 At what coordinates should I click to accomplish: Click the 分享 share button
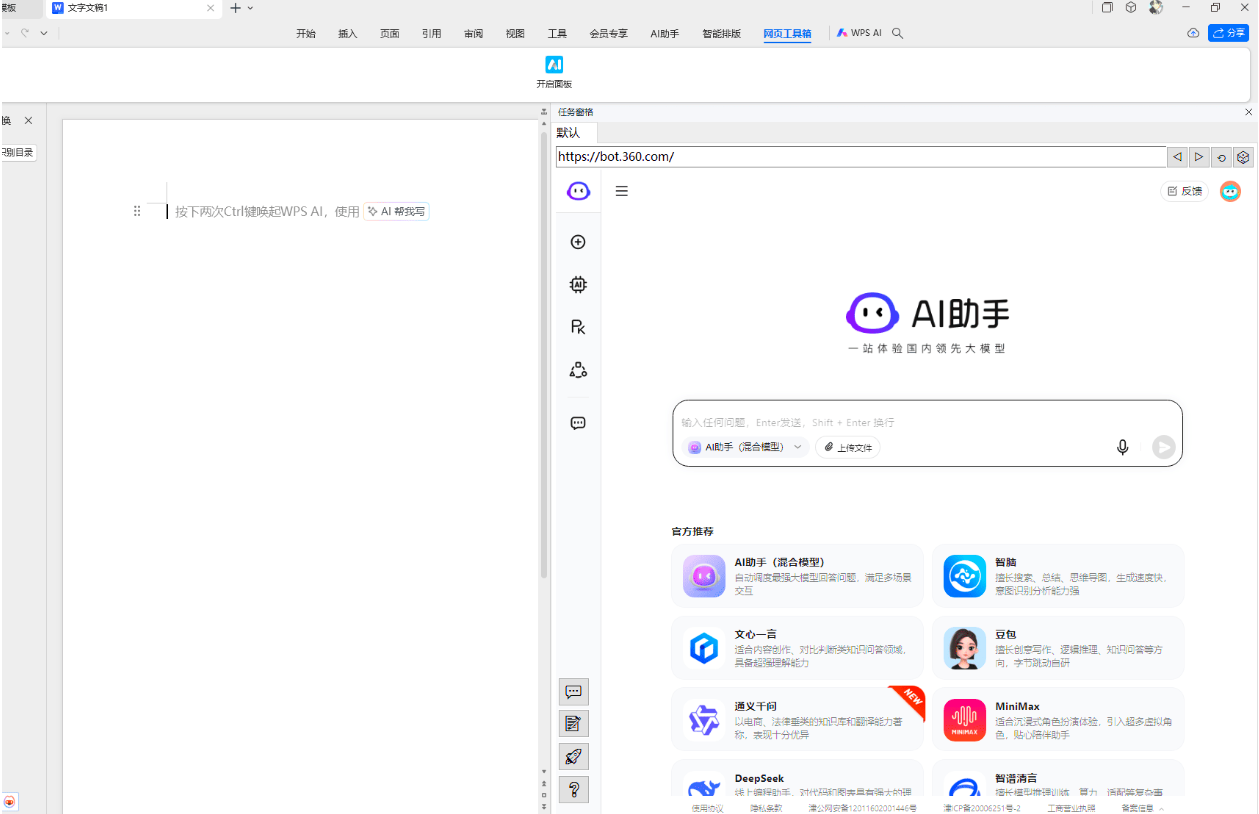tap(1229, 33)
